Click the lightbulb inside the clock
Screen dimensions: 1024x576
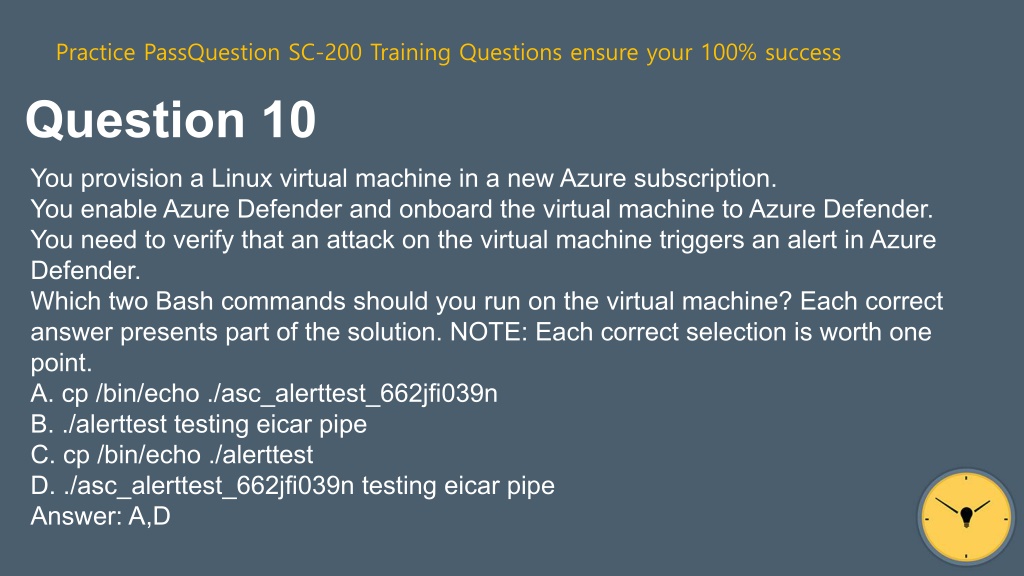pos(967,517)
